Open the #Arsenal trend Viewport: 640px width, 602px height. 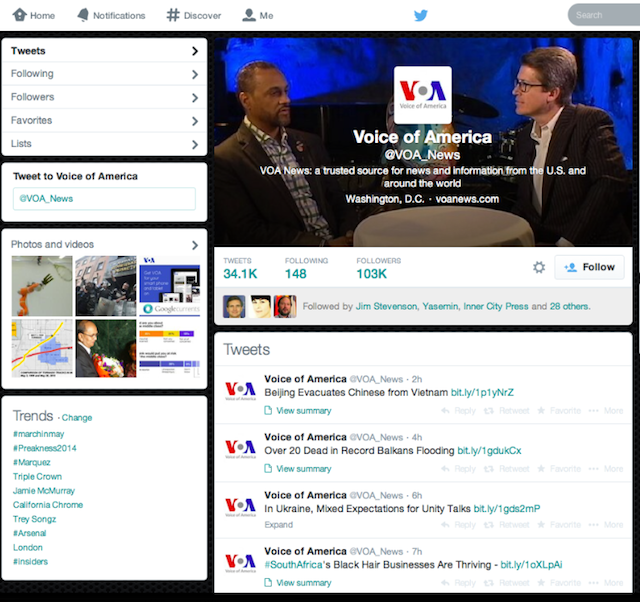click(29, 533)
